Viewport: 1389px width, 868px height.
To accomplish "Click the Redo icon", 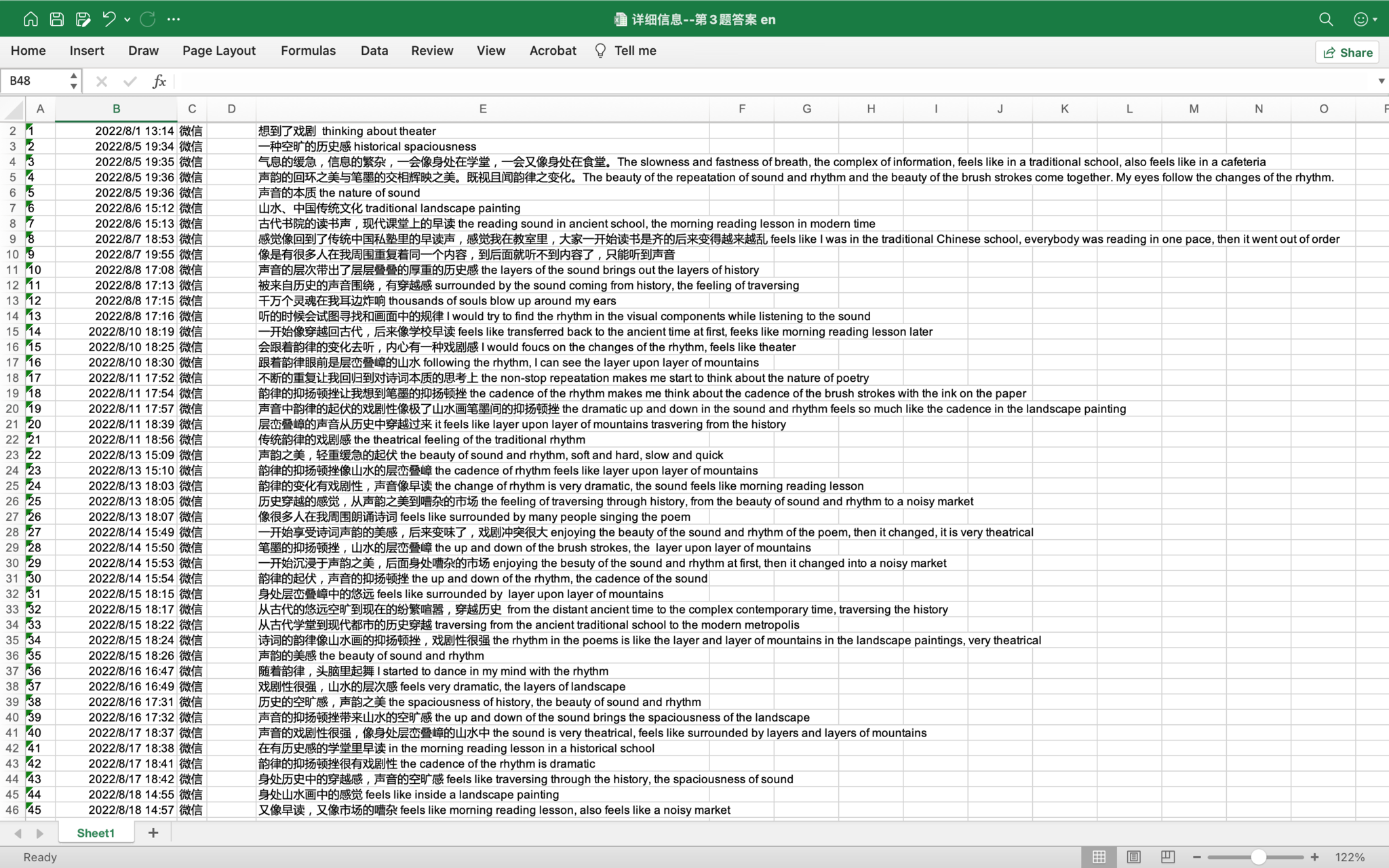I will (147, 19).
